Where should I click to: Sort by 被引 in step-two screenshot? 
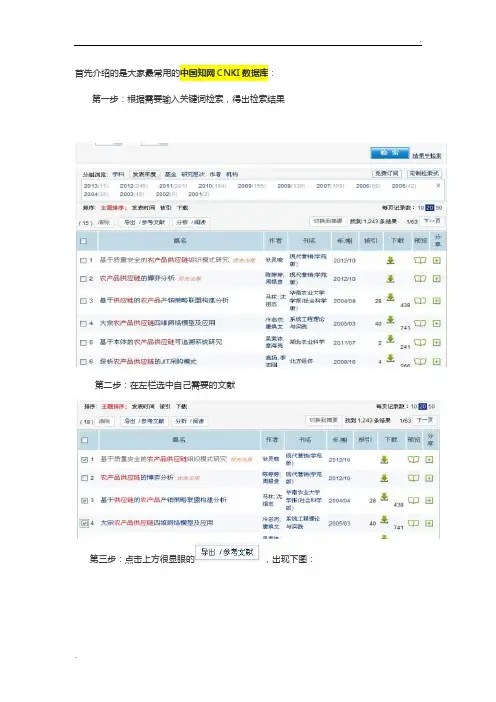165,407
